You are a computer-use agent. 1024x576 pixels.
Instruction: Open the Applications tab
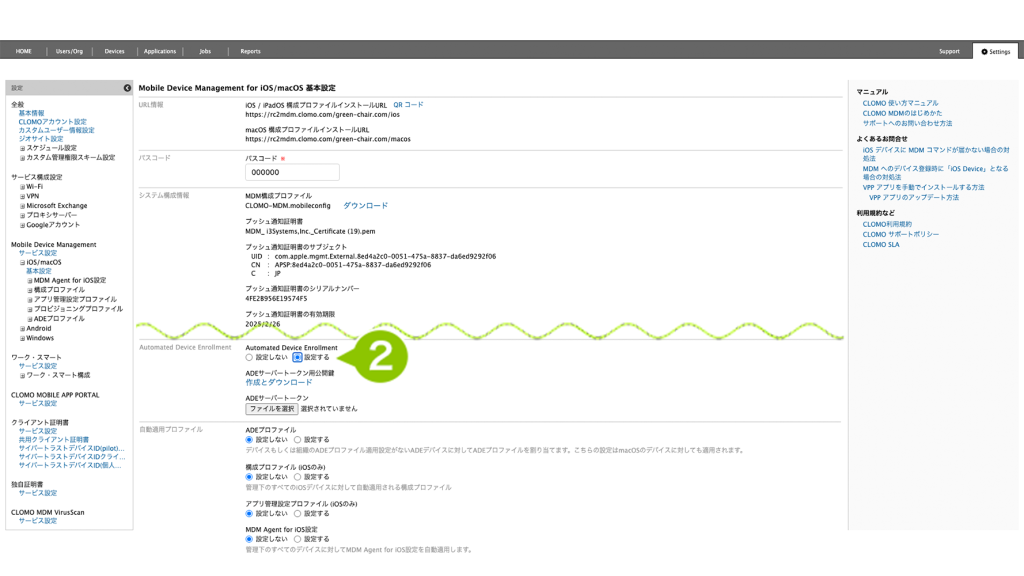(160, 51)
